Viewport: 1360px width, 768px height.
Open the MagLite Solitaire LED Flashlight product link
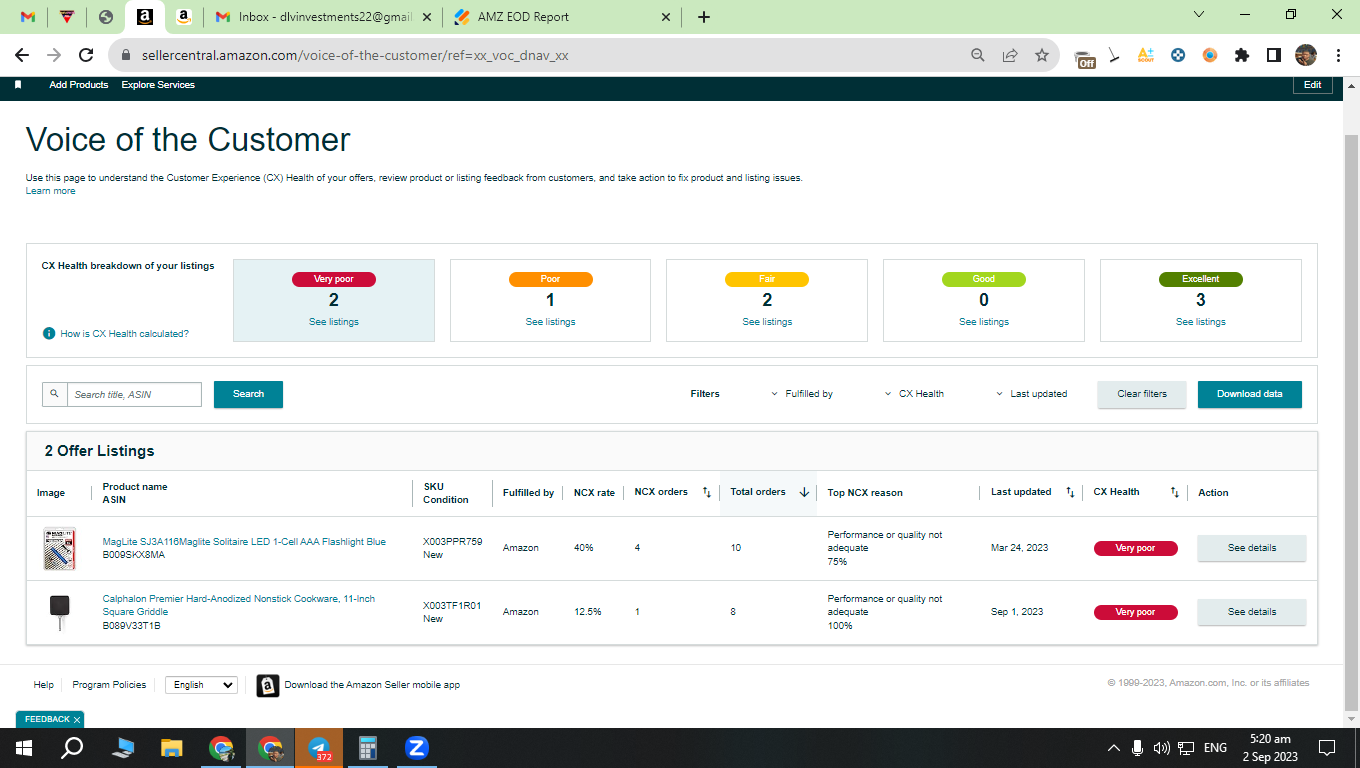click(244, 542)
